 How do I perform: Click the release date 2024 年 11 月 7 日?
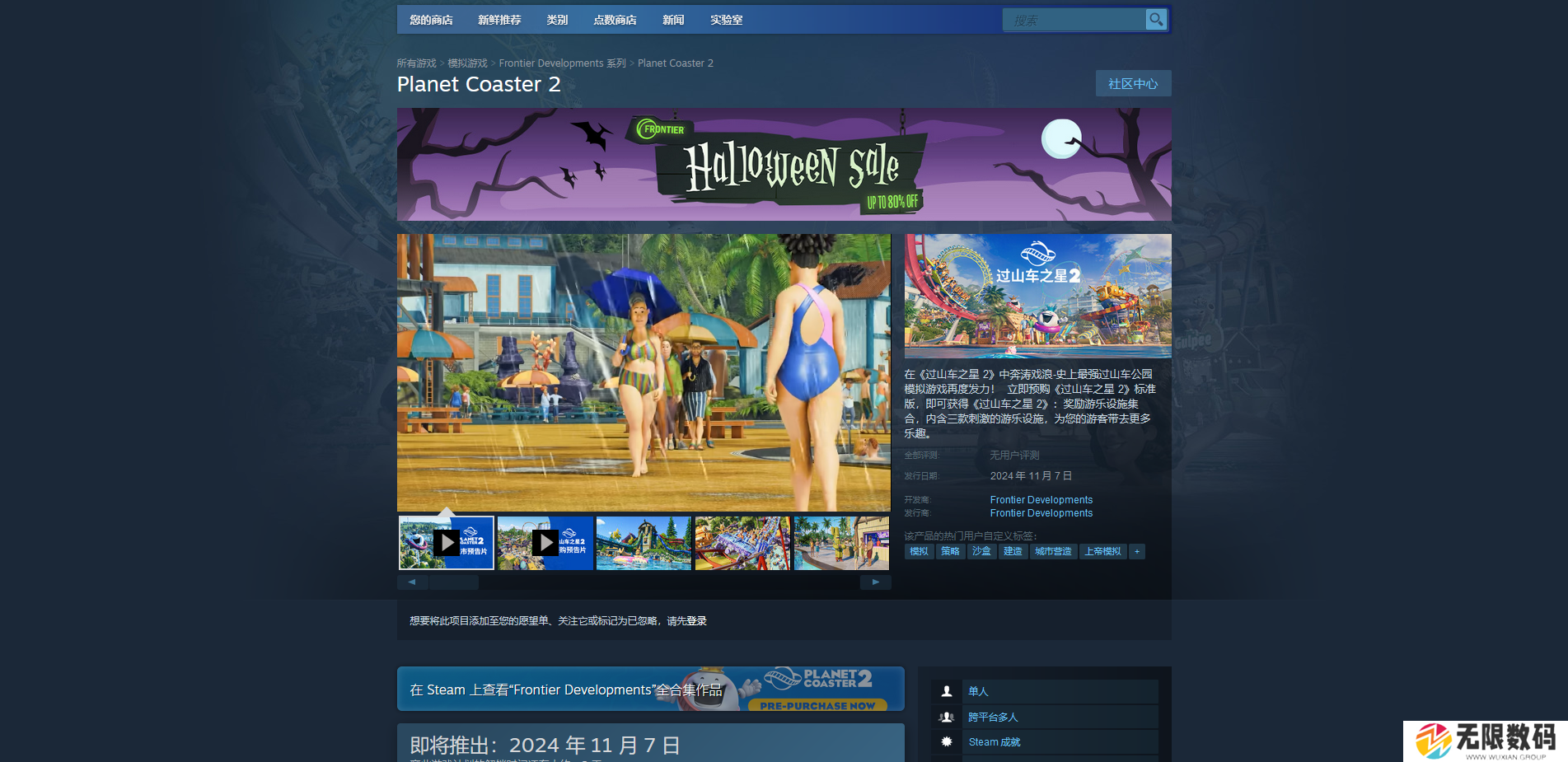[x=1031, y=476]
